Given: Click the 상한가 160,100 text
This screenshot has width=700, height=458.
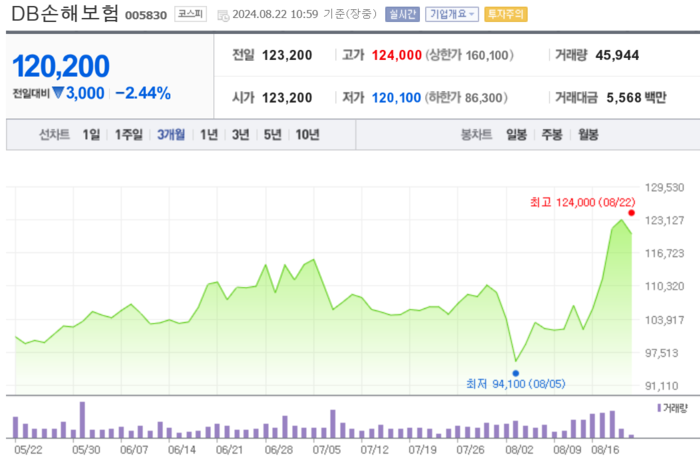Looking at the screenshot, I should pyautogui.click(x=469, y=55).
